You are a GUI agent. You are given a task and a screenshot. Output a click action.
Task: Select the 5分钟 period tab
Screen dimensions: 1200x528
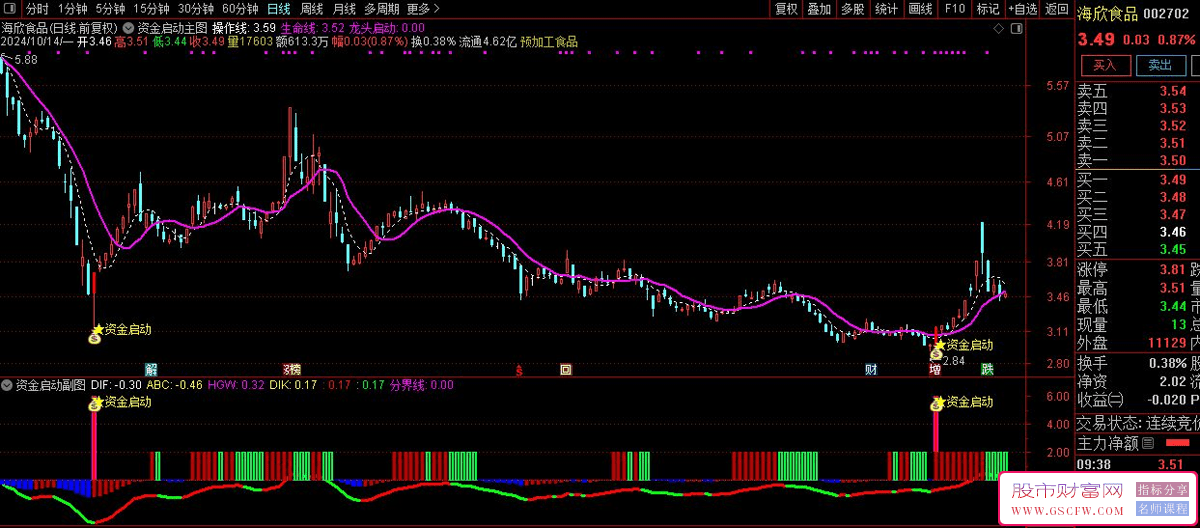[111, 9]
